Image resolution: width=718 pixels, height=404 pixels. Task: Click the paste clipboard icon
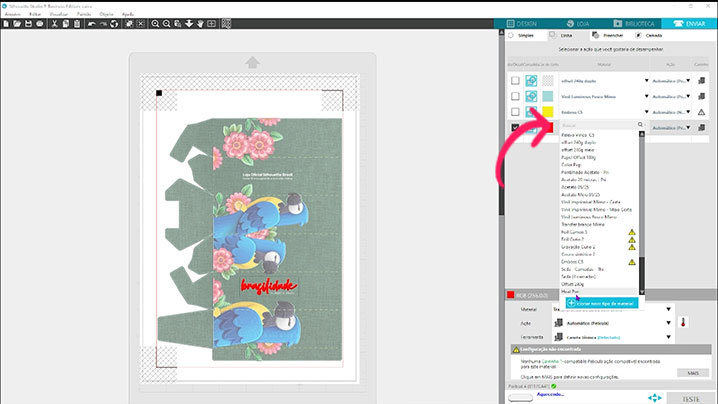(x=76, y=23)
